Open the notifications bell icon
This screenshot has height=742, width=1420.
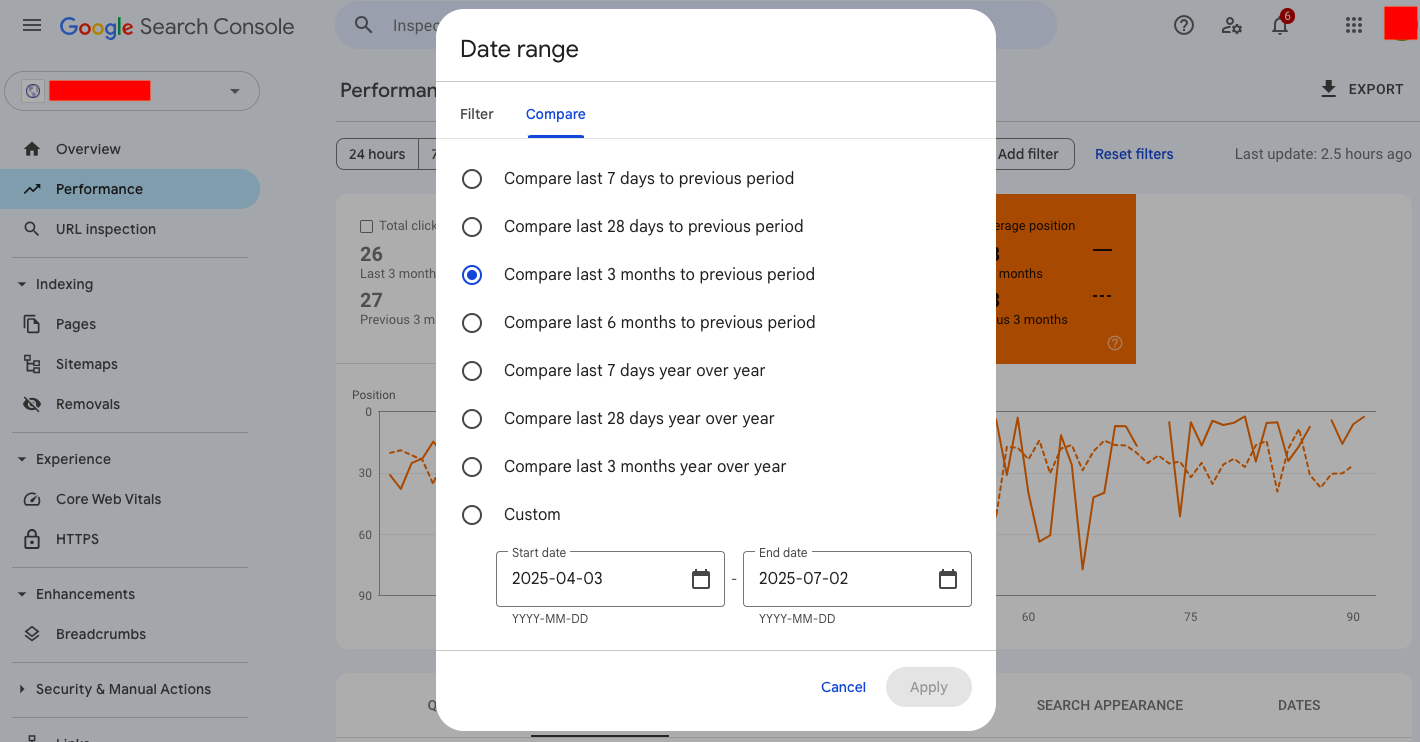tap(1280, 26)
